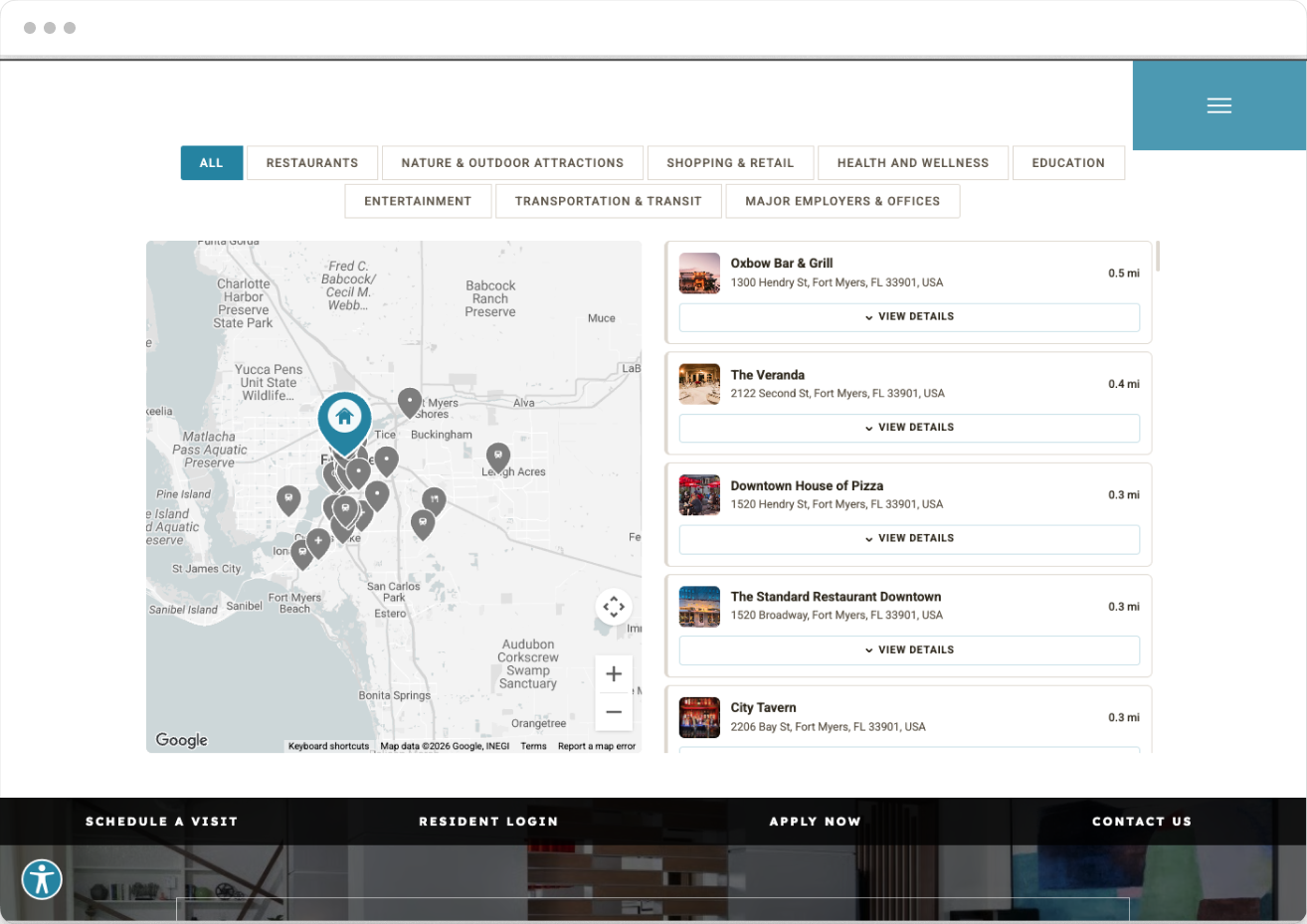Open The Standard Restaurant Downtown thumbnail
Viewport: 1307px width, 924px height.
point(699,607)
